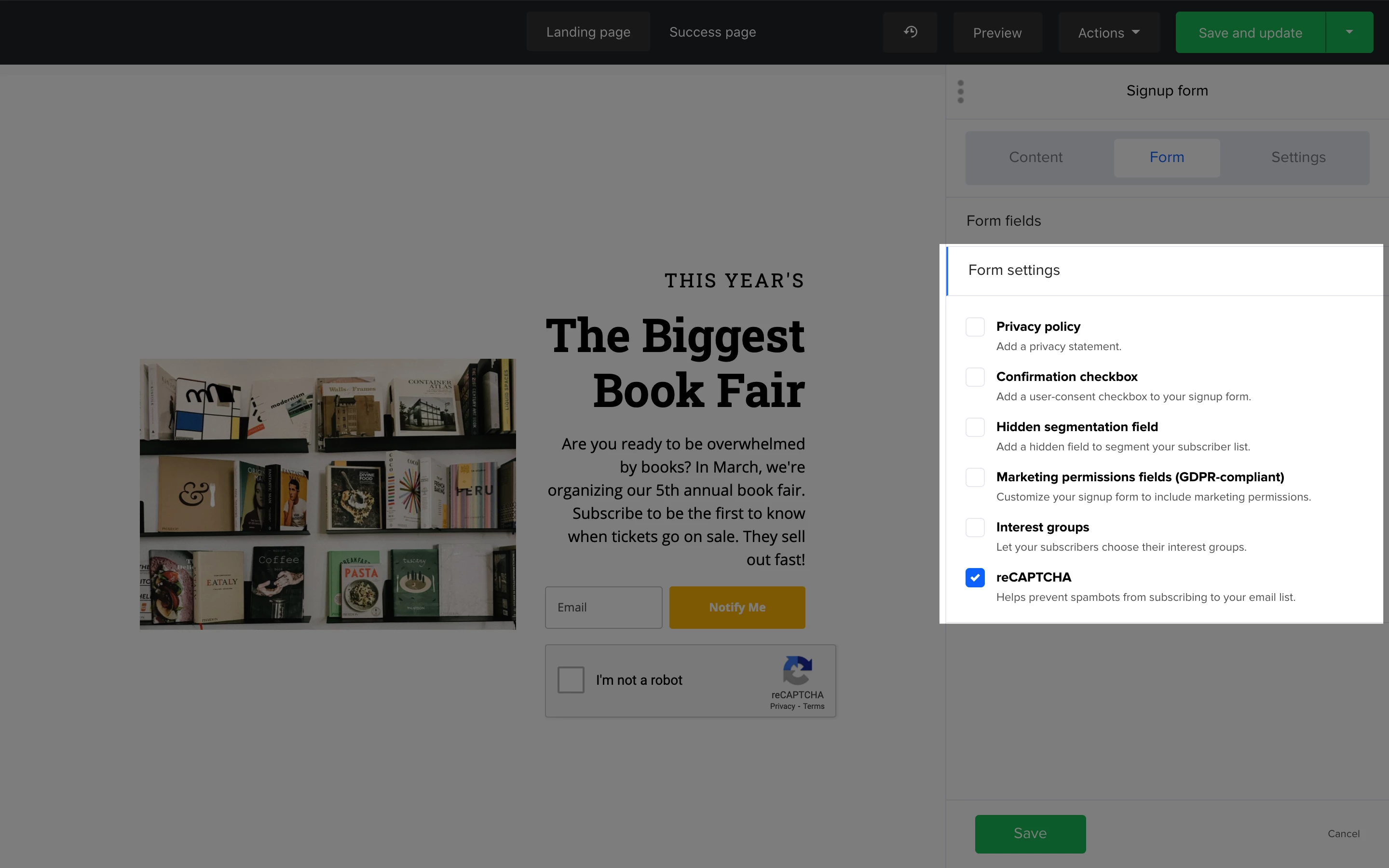Click the Cancel link
This screenshot has height=868, width=1389.
click(1343, 834)
